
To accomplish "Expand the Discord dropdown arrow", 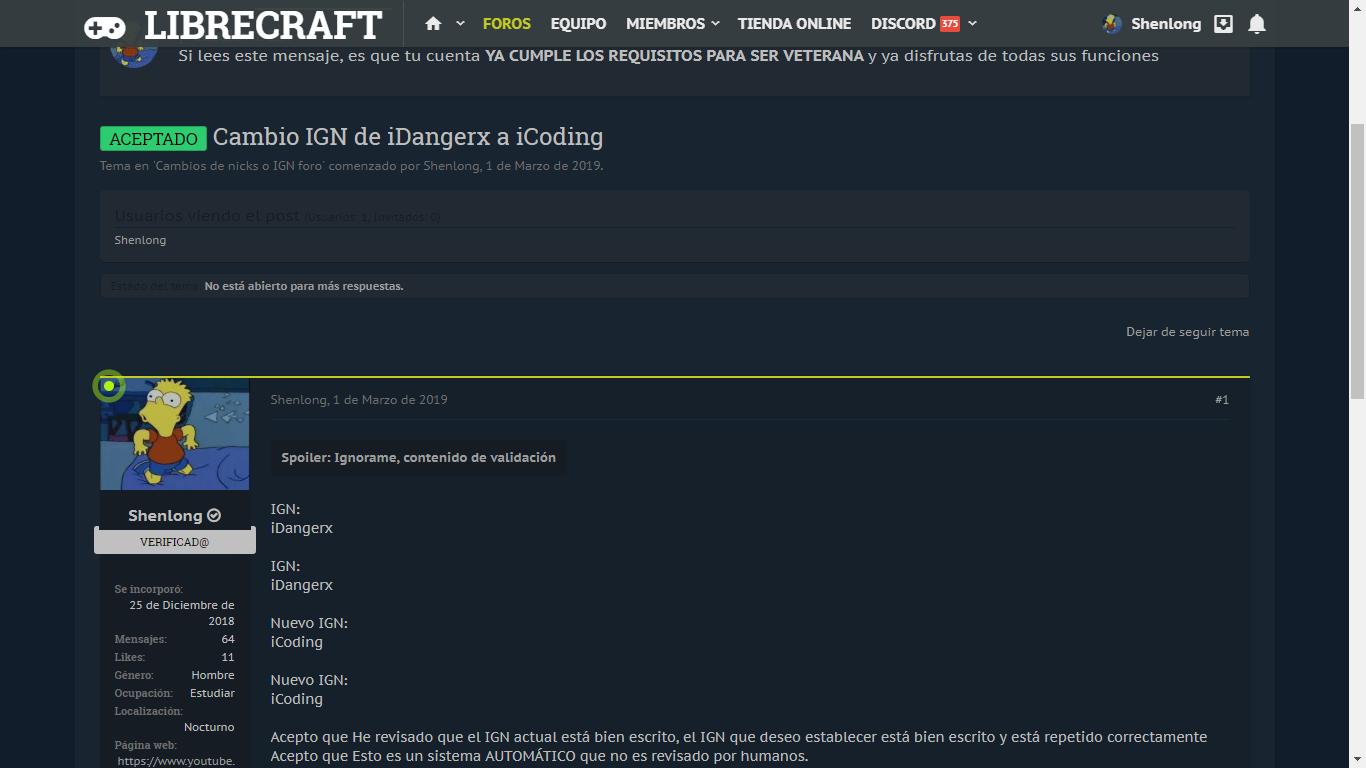I will coord(973,24).
